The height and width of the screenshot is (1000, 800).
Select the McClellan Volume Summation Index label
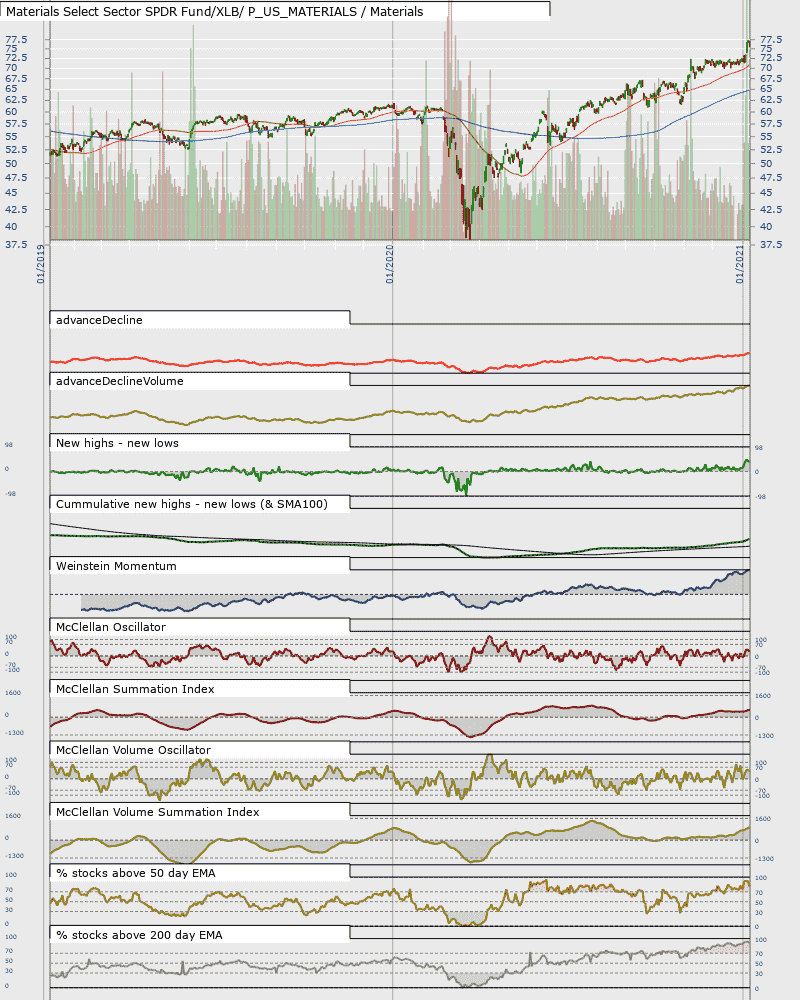pos(158,812)
